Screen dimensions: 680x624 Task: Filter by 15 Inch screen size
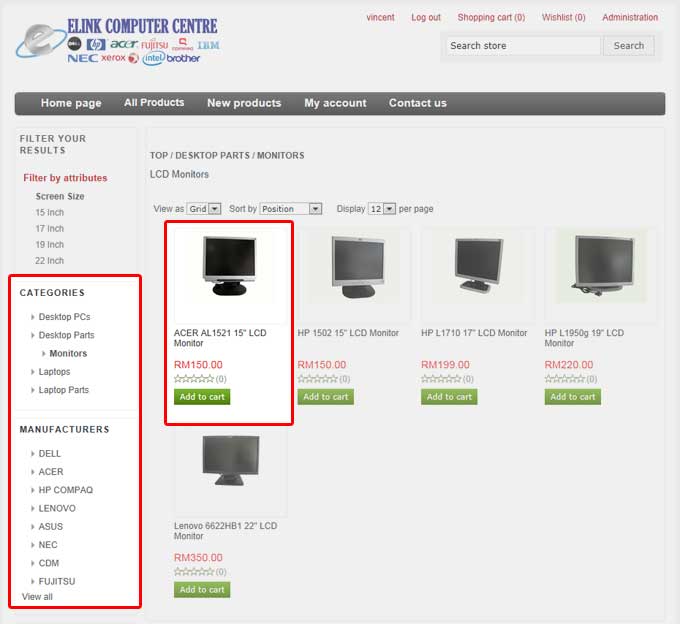coord(49,212)
